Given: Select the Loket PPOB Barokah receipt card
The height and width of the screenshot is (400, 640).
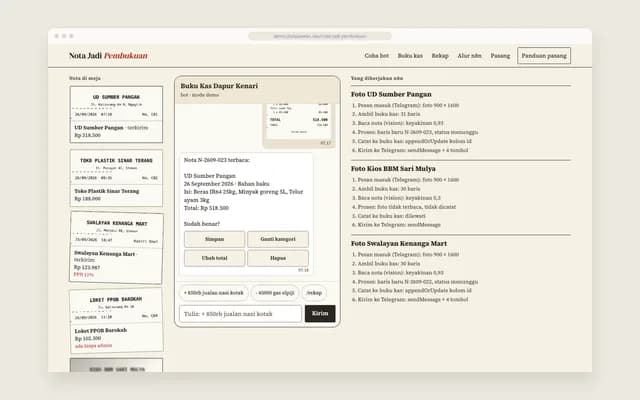Looking at the screenshot, I should 116,320.
